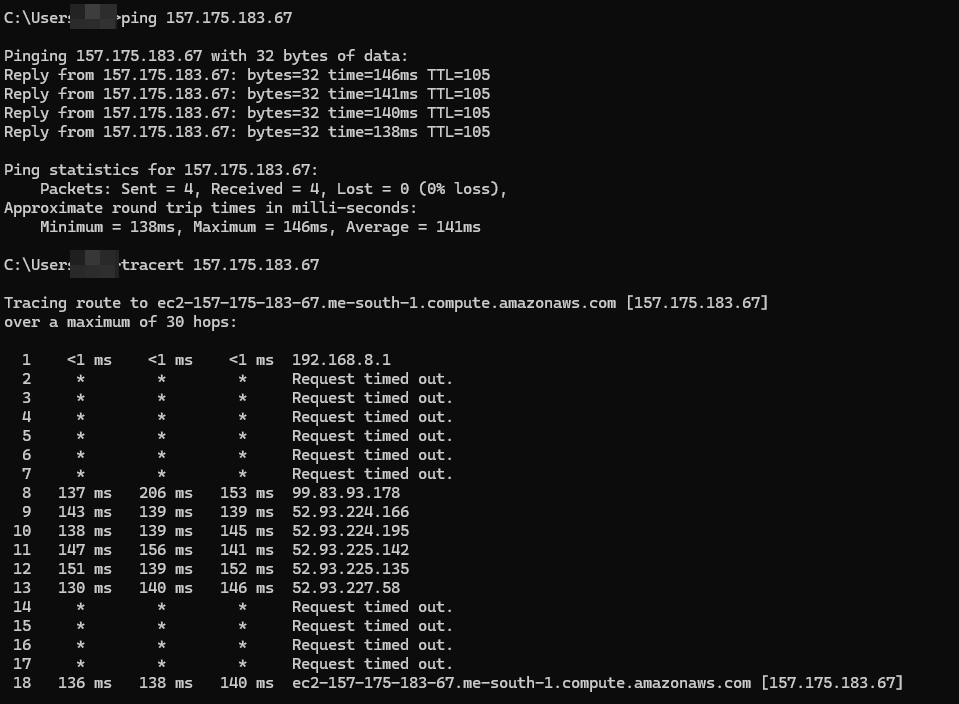This screenshot has height=704, width=959.
Task: Click the hop 1 address 192.168.8.1
Action: point(341,360)
